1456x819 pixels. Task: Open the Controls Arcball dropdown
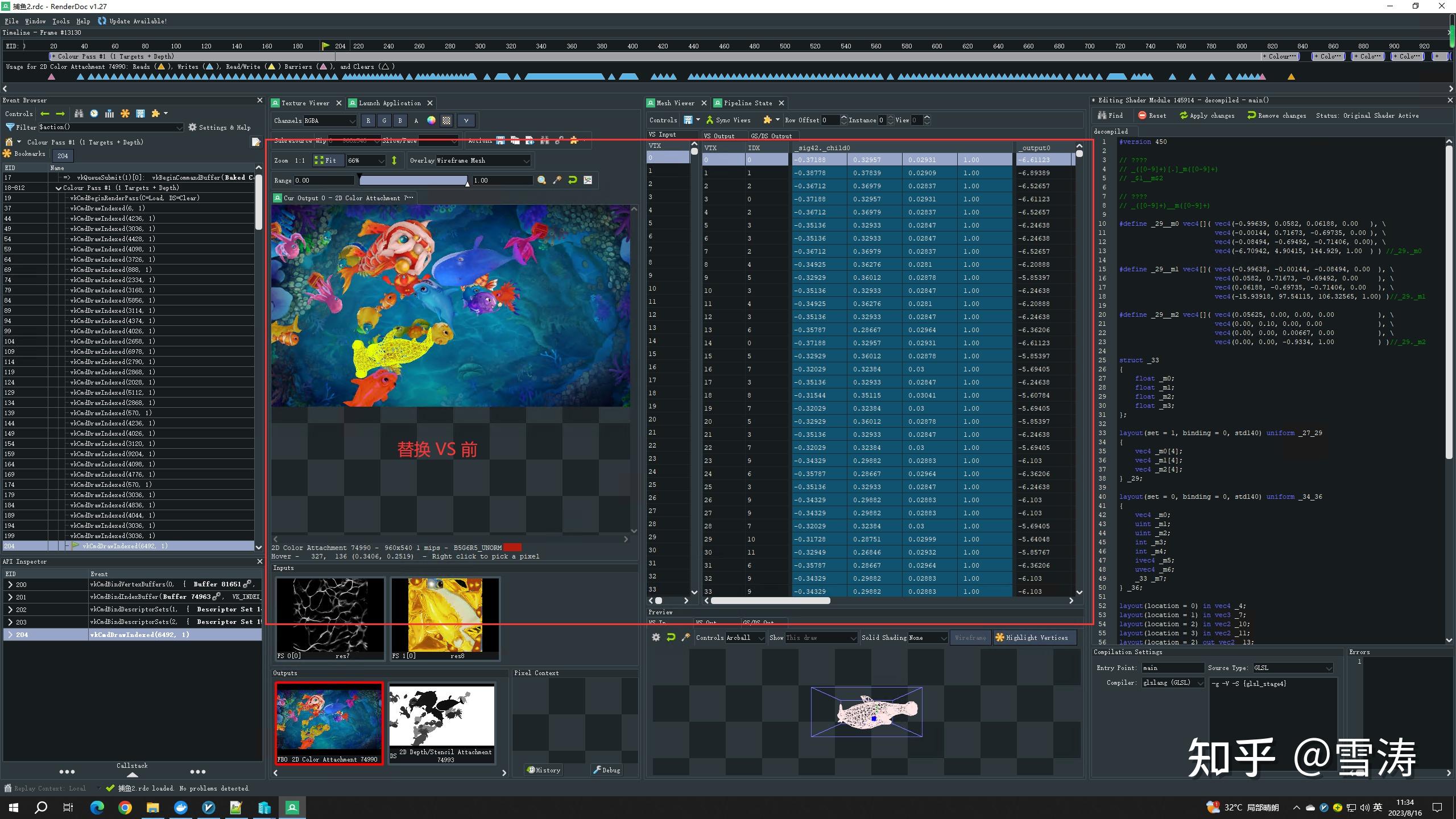tap(745, 638)
